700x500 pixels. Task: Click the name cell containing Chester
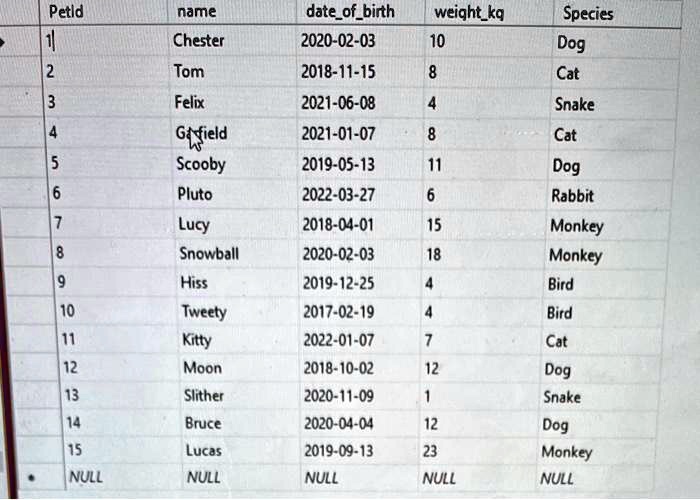(199, 42)
